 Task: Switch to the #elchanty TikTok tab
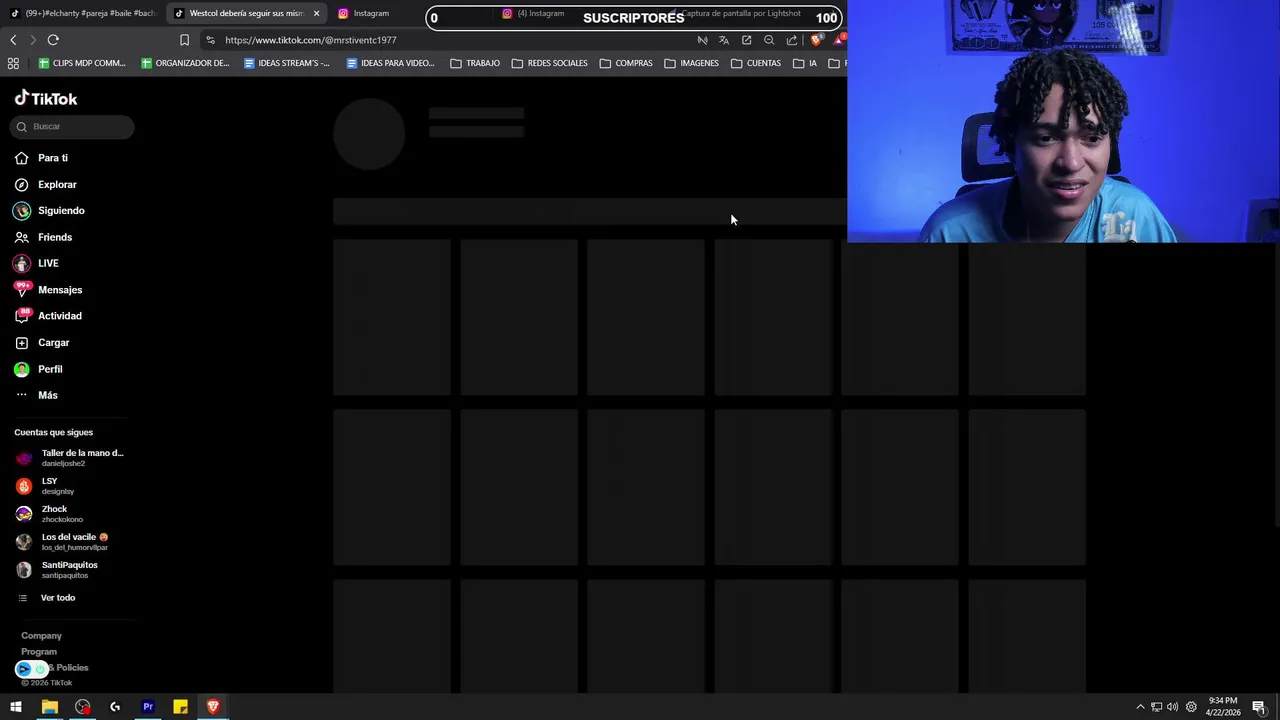[84, 13]
